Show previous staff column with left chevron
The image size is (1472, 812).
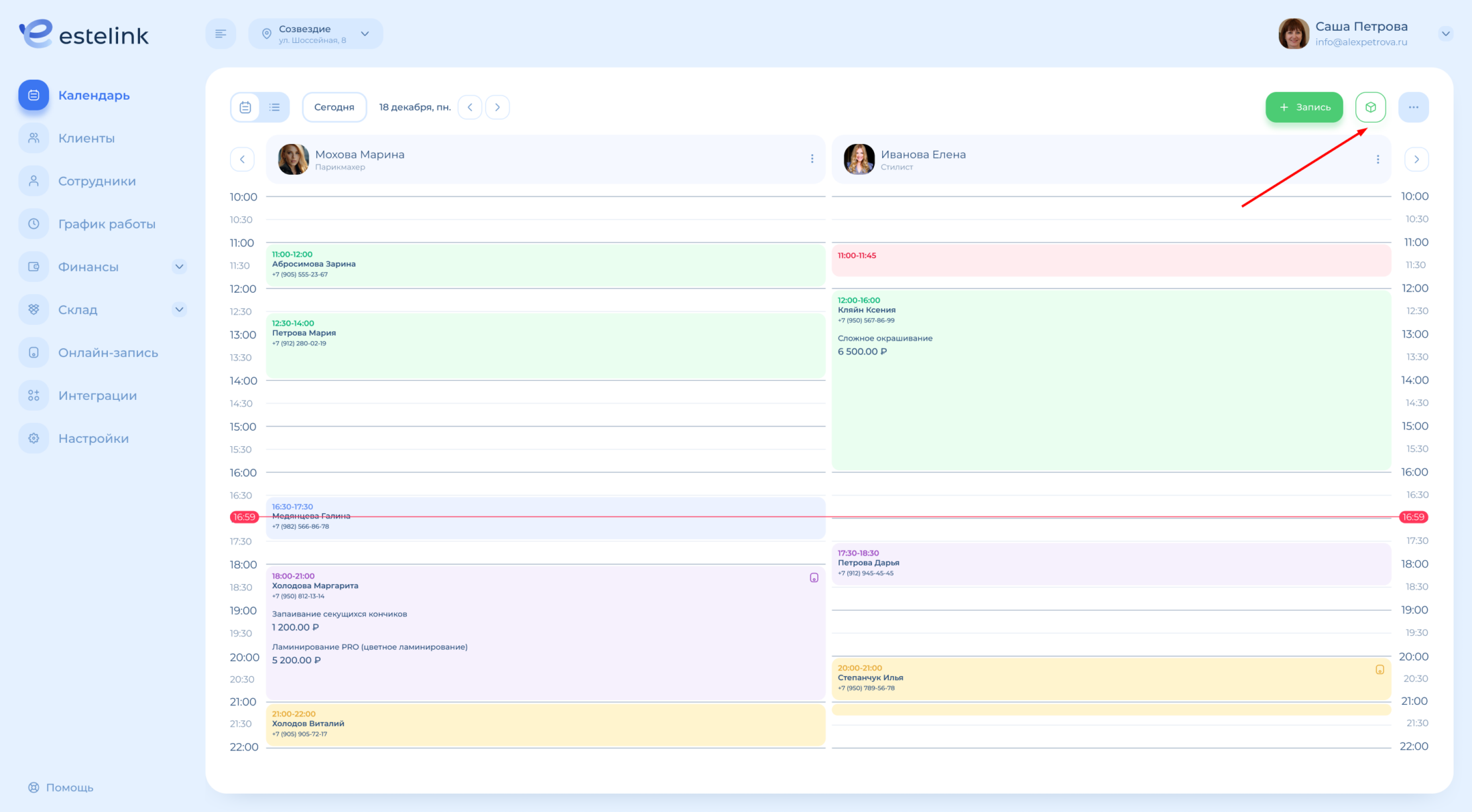pos(242,159)
